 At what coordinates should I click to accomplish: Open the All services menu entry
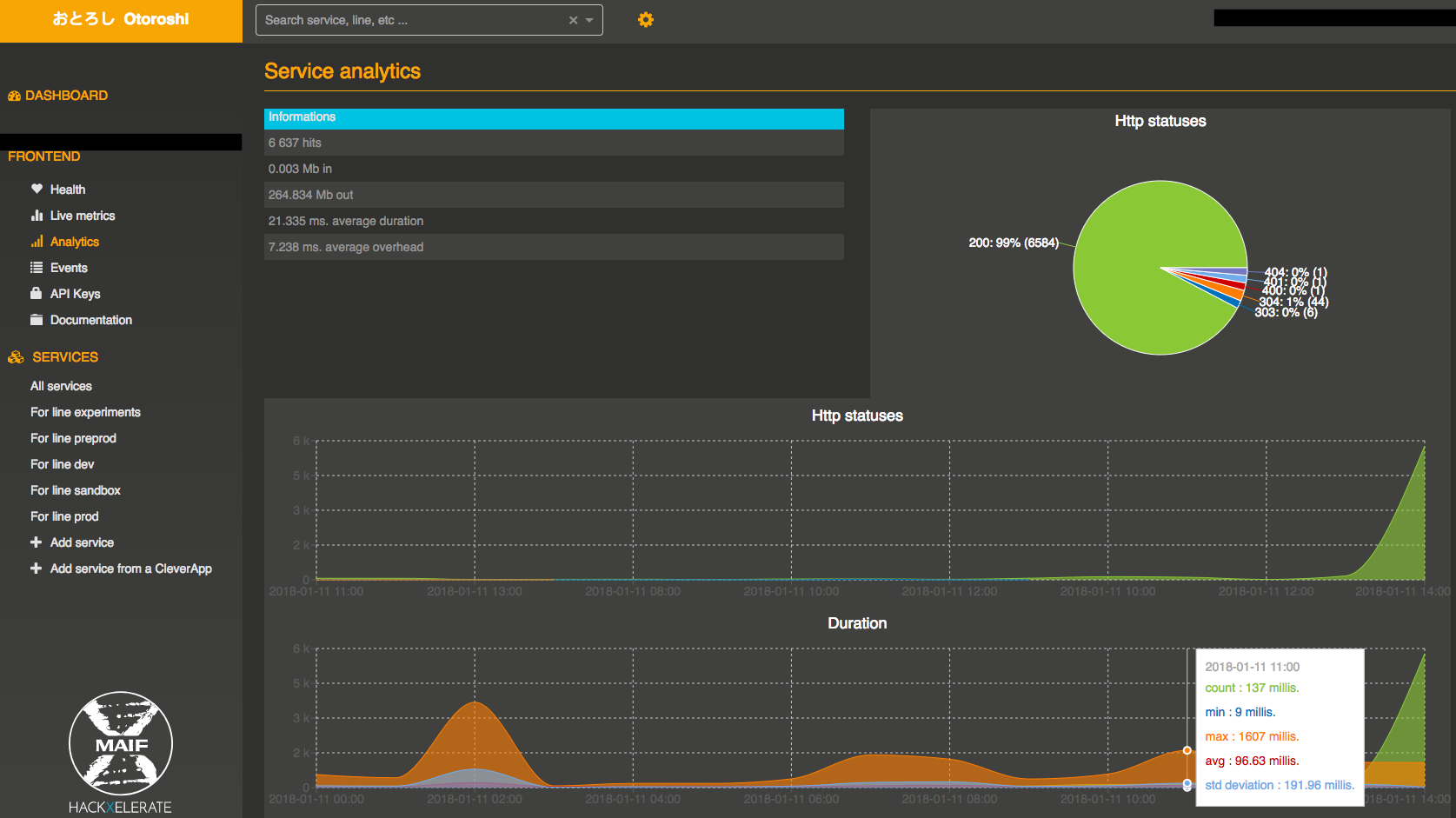pos(61,386)
